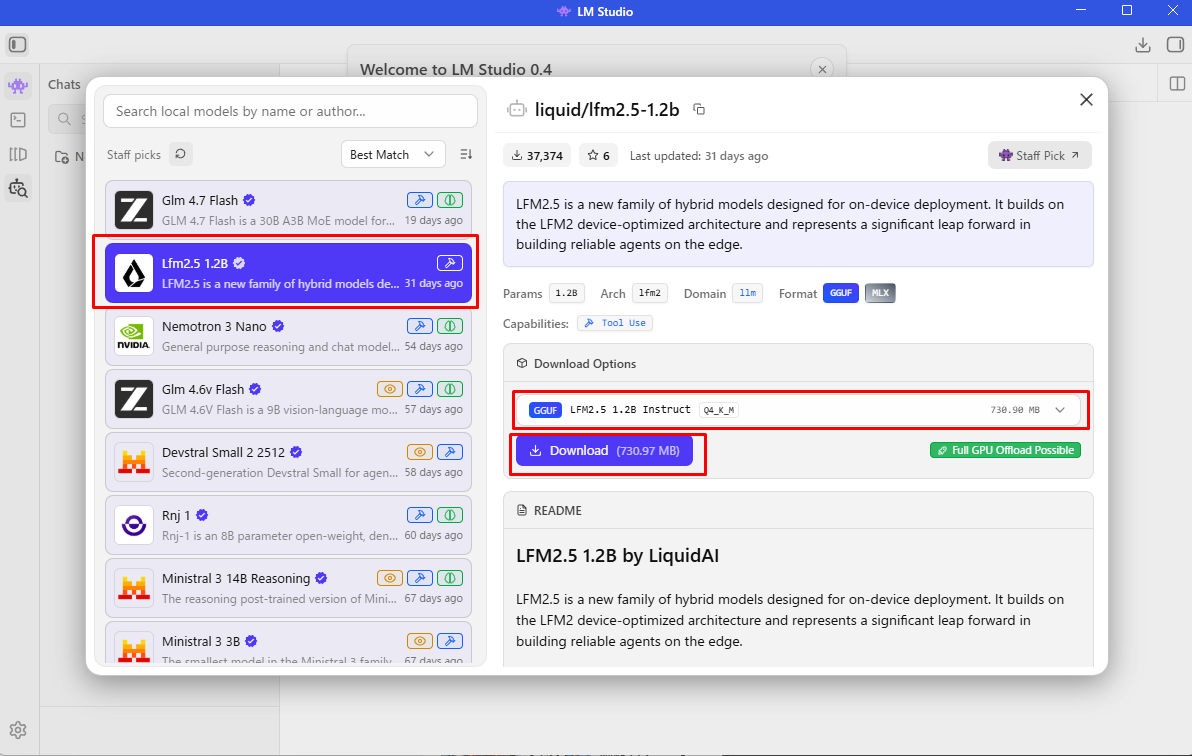The width and height of the screenshot is (1192, 756).
Task: Open the Developer terminal sidebar icon
Action: click(x=18, y=120)
